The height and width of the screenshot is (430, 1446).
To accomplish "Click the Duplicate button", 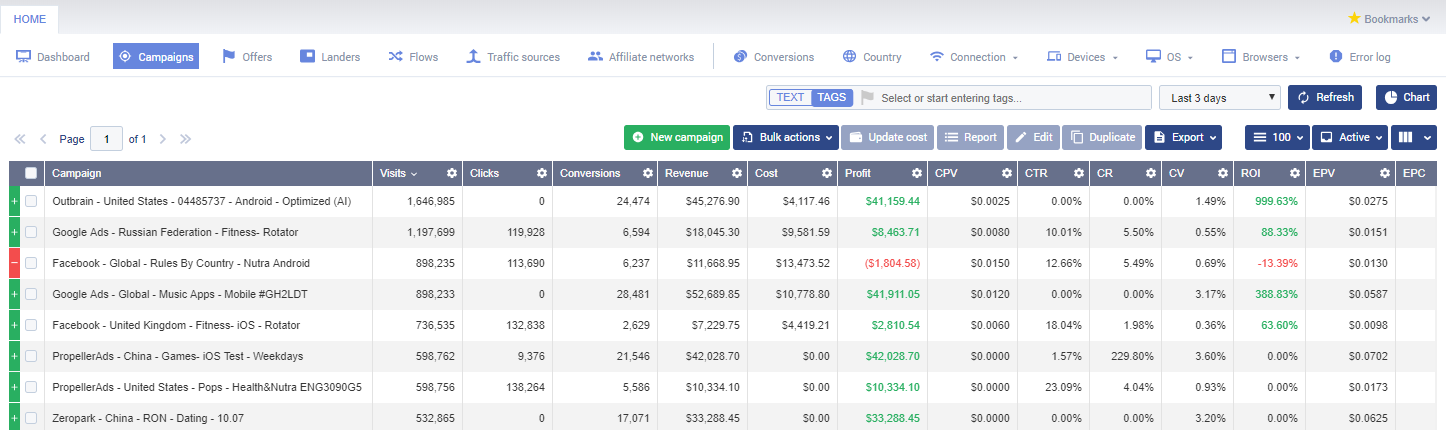I will point(1102,137).
